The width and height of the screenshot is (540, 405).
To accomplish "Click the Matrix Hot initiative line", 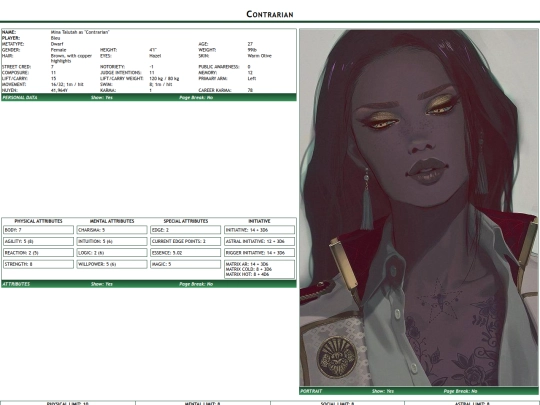I will pyautogui.click(x=247, y=274).
